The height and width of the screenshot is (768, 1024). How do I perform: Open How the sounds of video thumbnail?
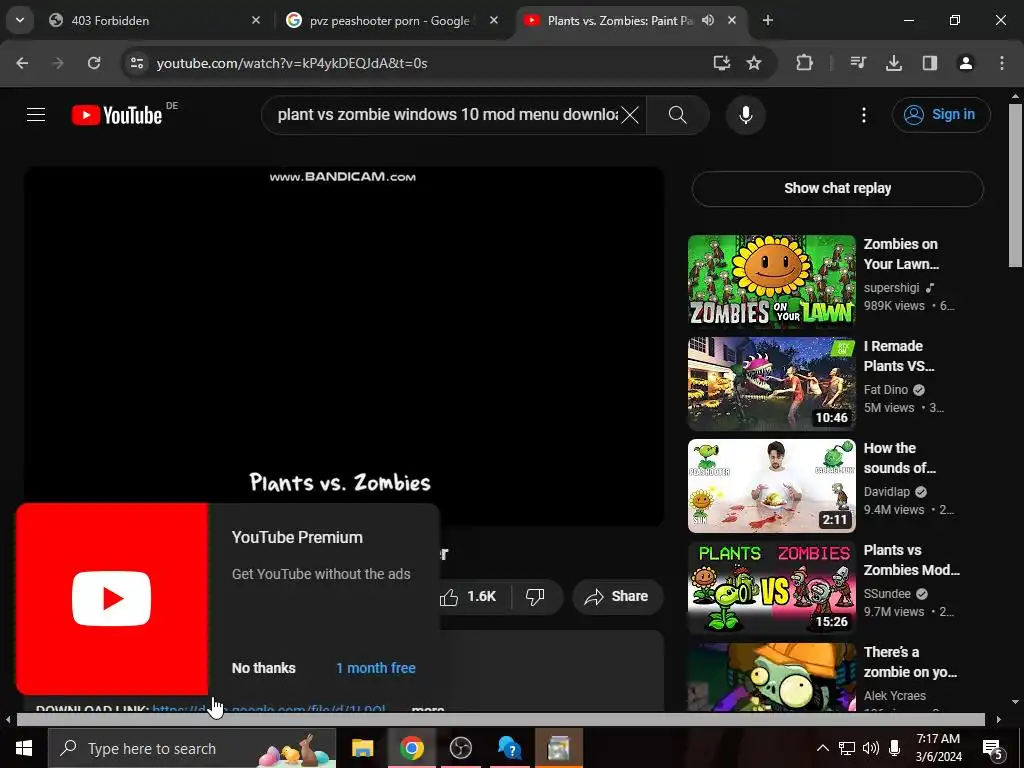point(771,485)
